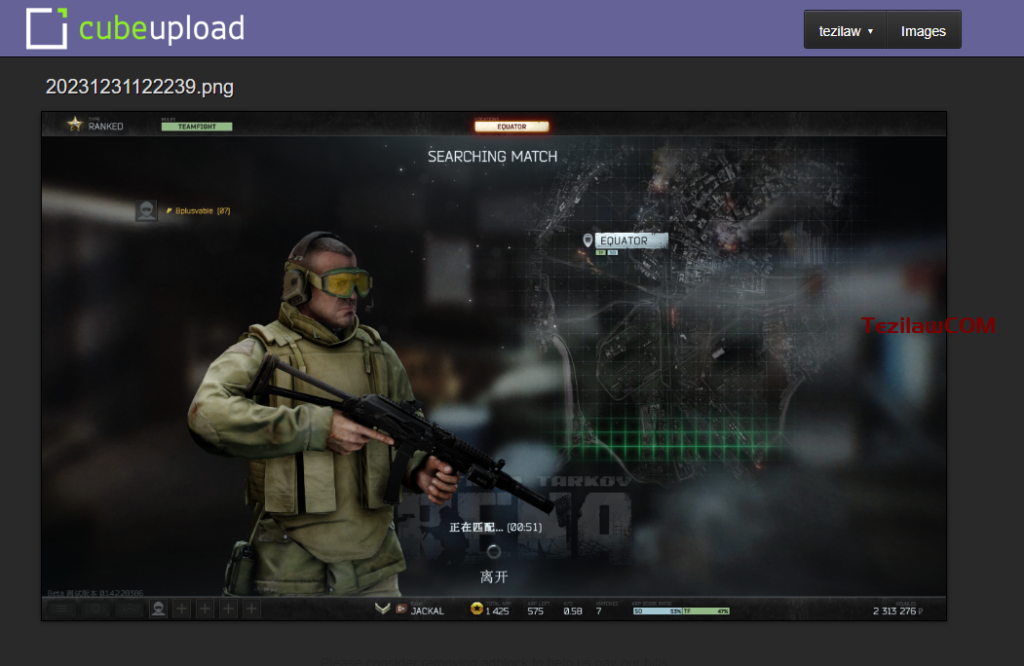The image size is (1024, 666).
Task: Click the ARP score ratio bar
Action: 681,611
